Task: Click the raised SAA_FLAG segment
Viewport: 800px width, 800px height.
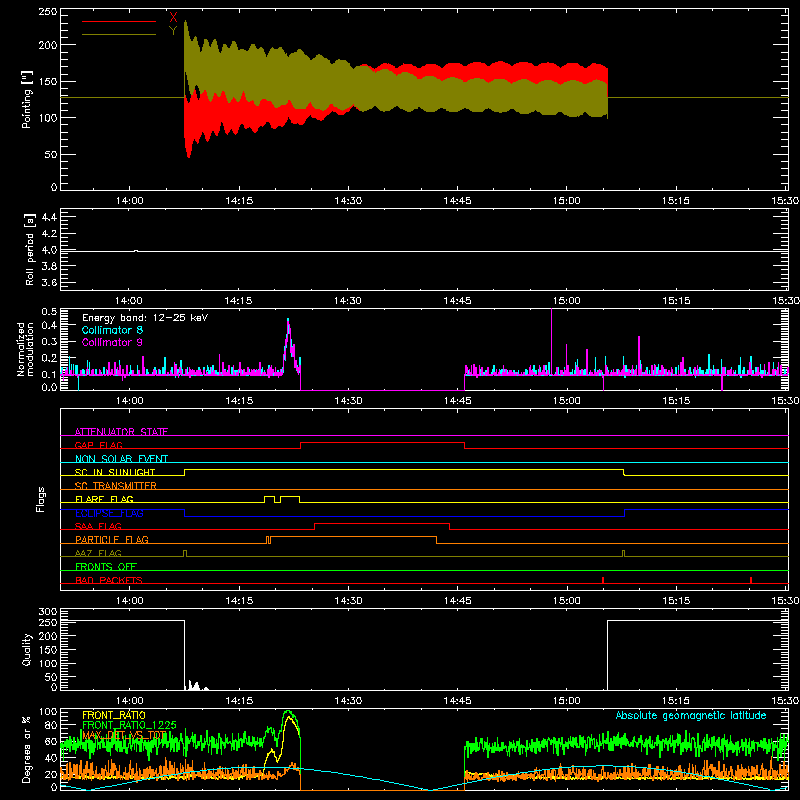Action: point(382,523)
